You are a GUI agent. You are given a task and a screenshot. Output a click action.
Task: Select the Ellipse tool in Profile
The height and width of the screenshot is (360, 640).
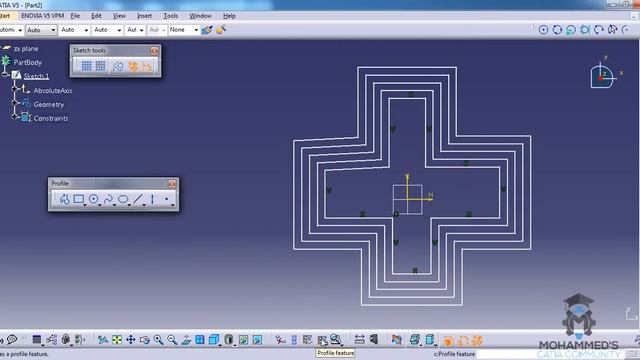click(x=123, y=199)
